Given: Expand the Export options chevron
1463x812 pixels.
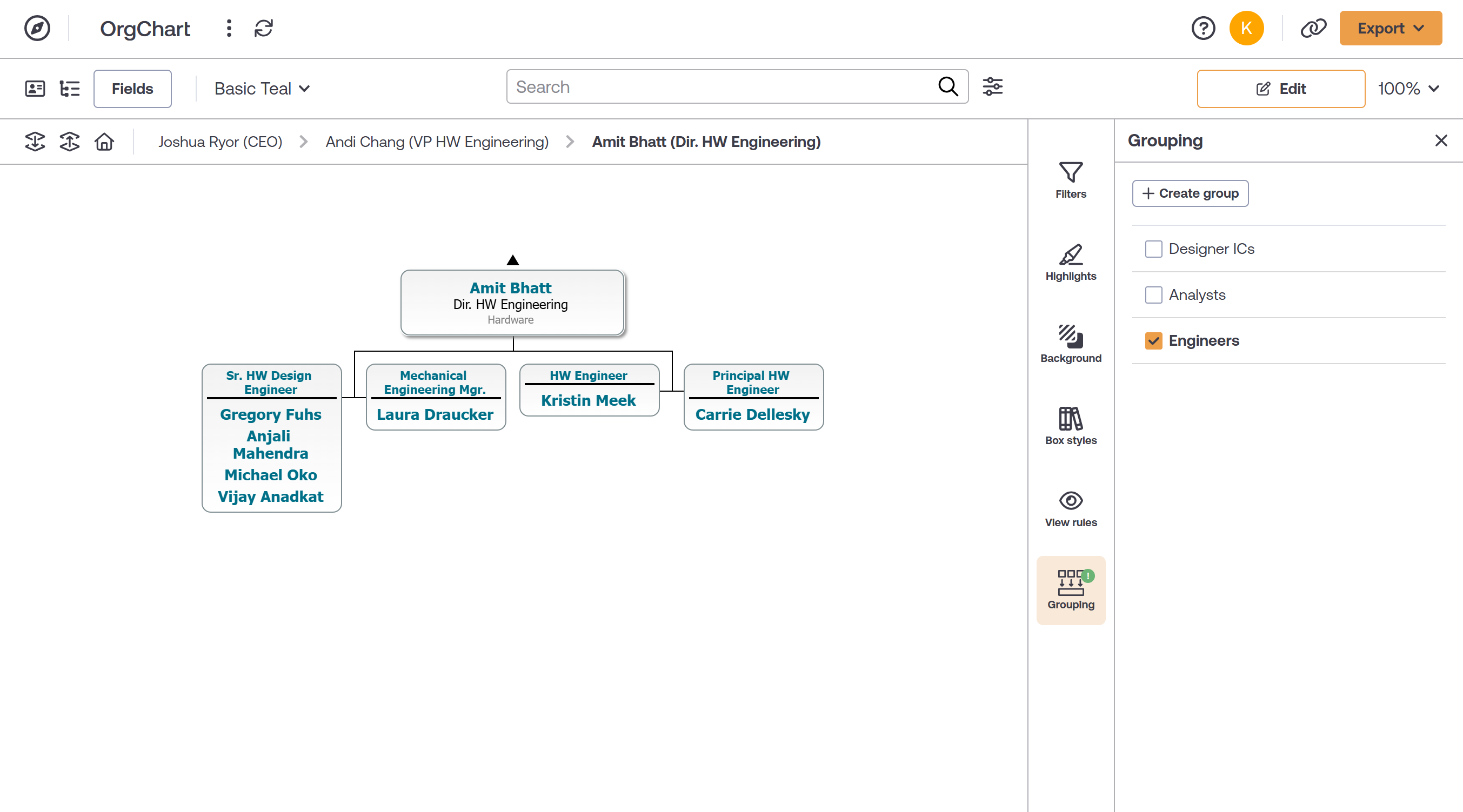Looking at the screenshot, I should (x=1420, y=28).
